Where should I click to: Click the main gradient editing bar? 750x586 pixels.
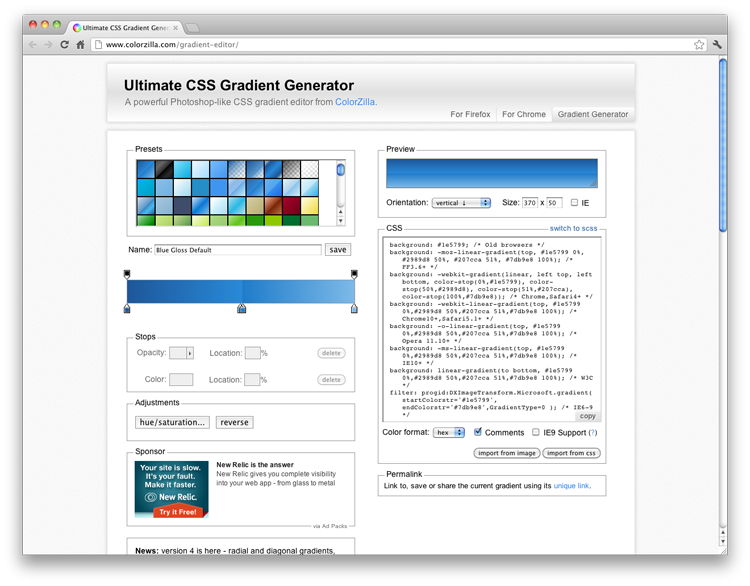(241, 291)
